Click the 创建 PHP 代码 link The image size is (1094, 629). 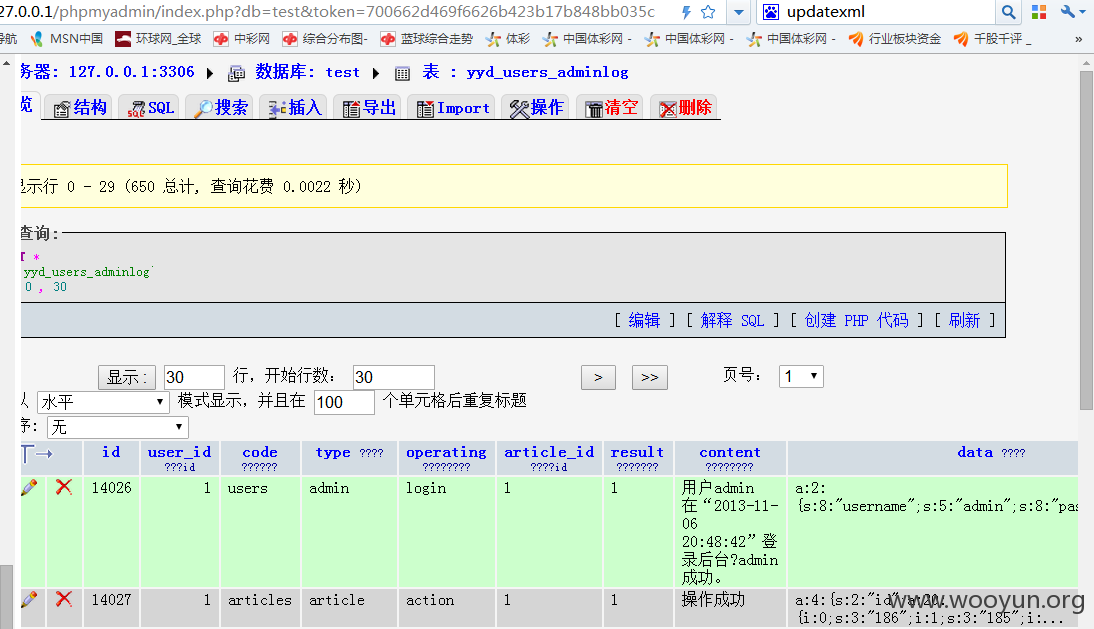856,320
